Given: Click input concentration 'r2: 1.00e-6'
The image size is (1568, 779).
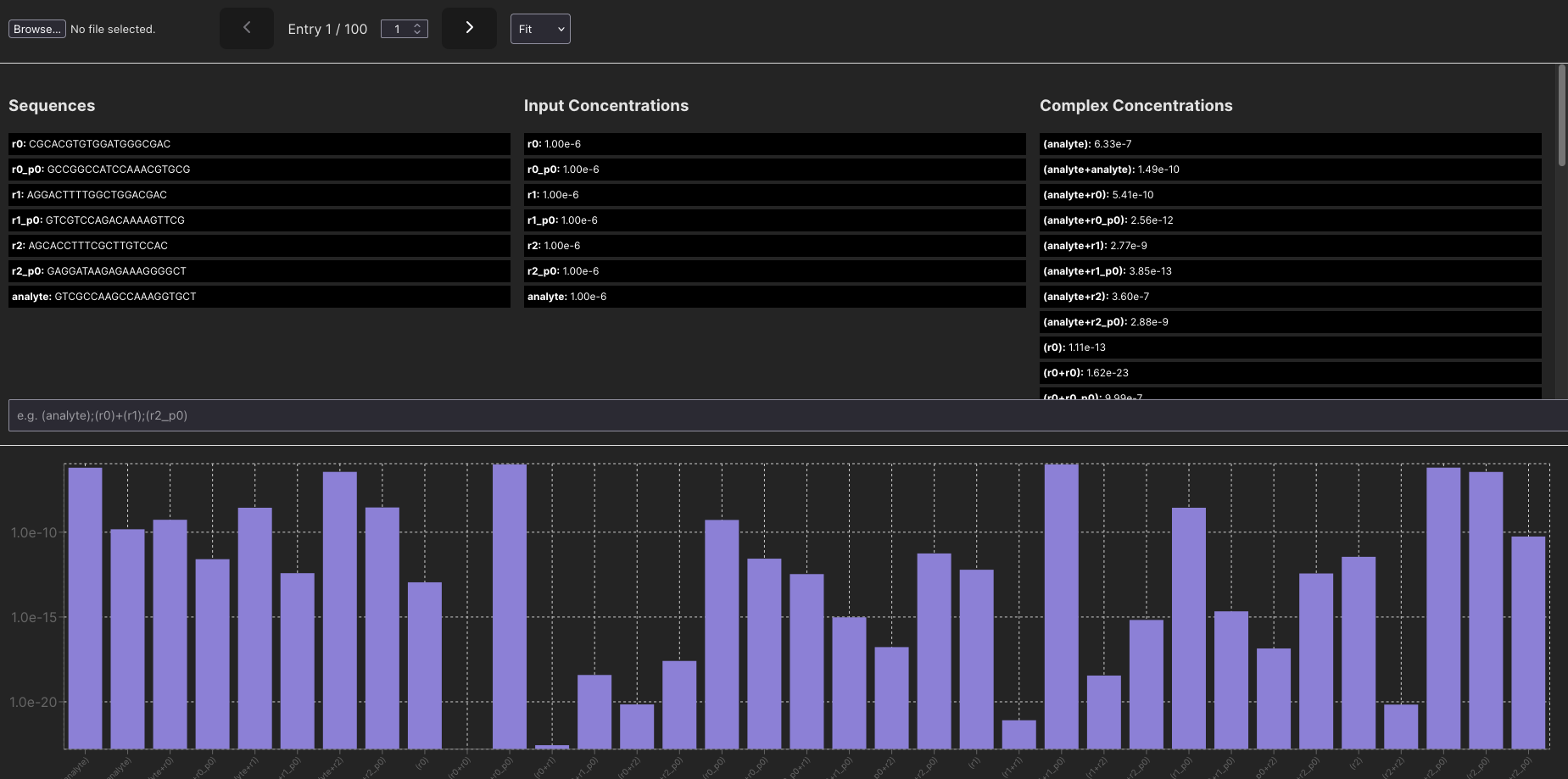Looking at the screenshot, I should [x=775, y=246].
